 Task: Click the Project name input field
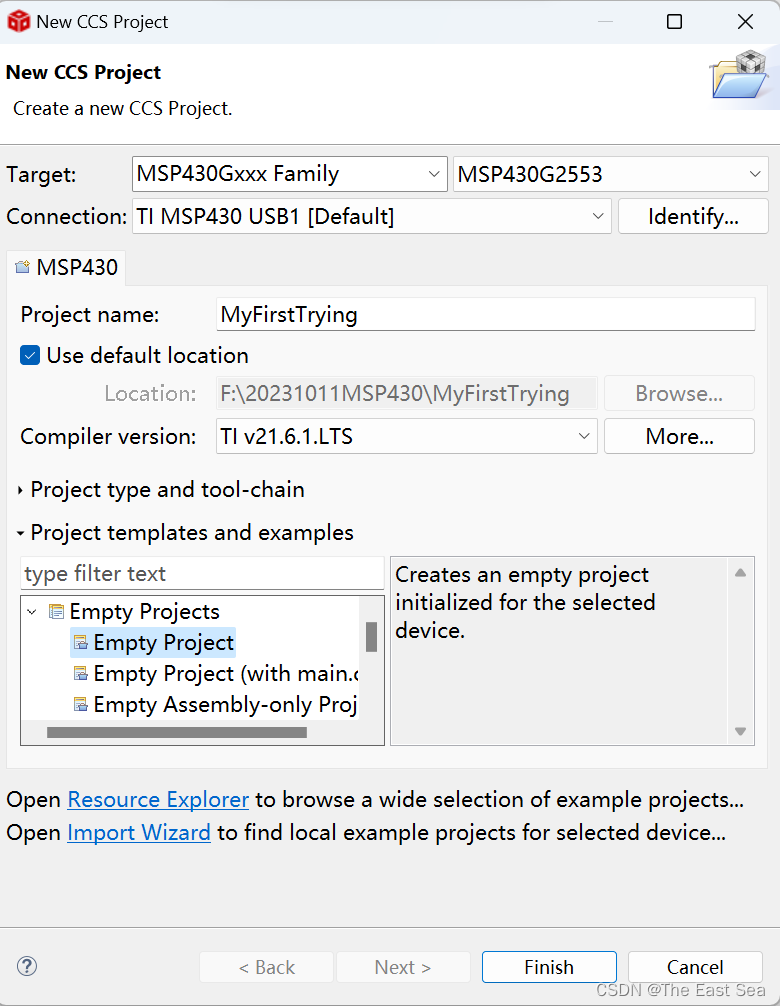tap(485, 314)
